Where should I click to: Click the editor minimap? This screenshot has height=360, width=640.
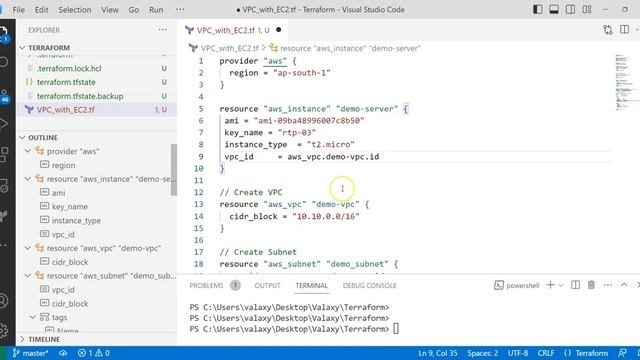point(625,82)
